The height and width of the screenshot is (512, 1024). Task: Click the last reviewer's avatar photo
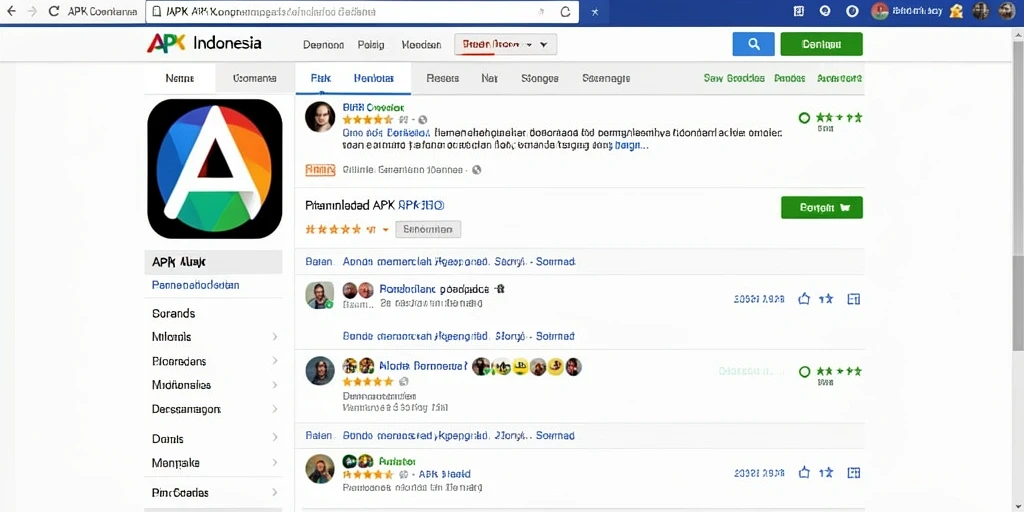point(320,468)
